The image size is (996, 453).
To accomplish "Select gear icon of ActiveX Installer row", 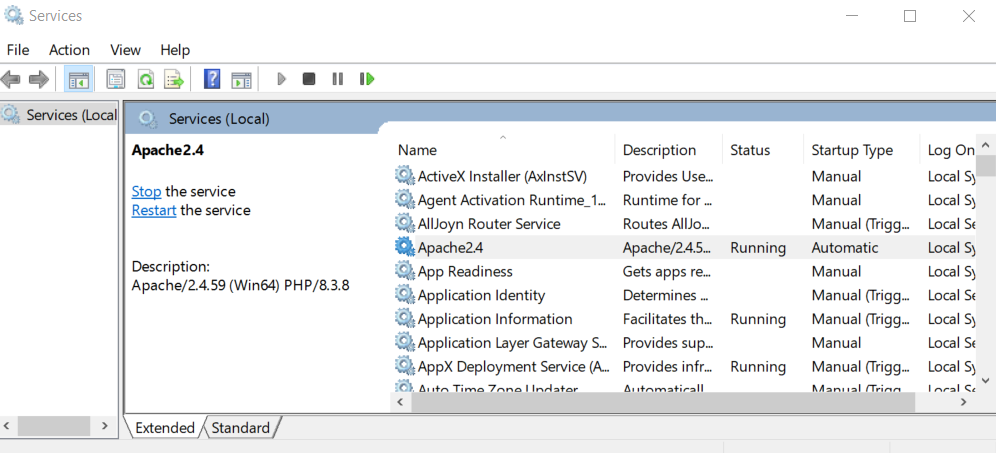I will (404, 176).
